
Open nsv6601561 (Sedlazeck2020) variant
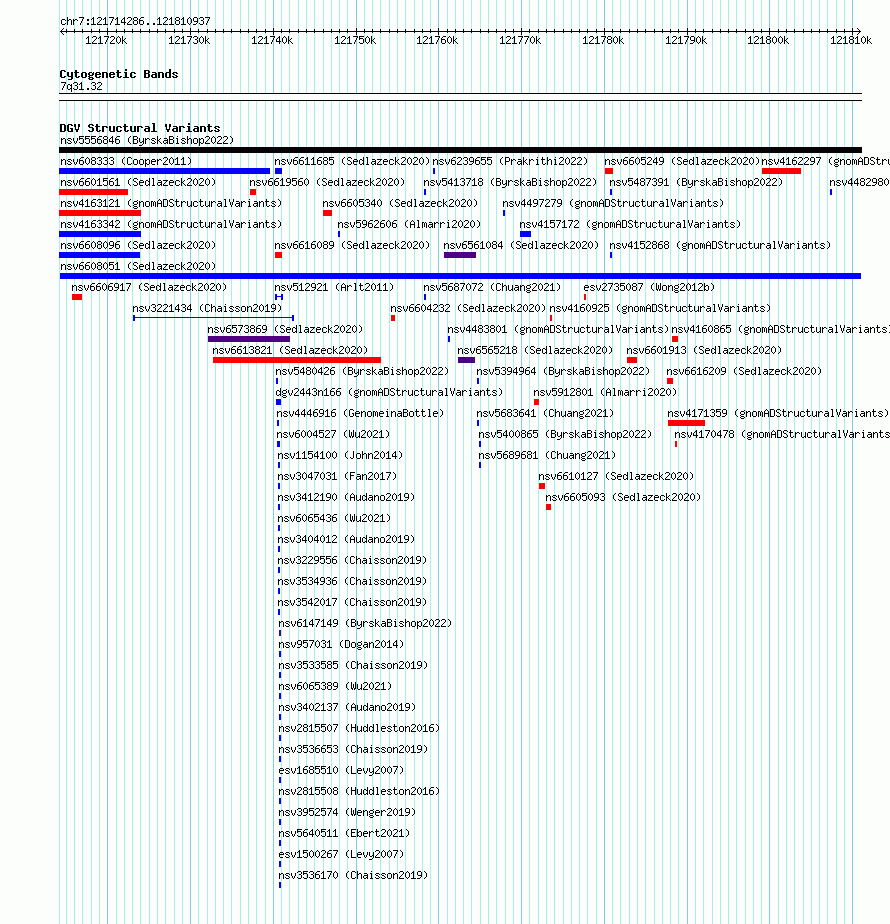[138, 183]
